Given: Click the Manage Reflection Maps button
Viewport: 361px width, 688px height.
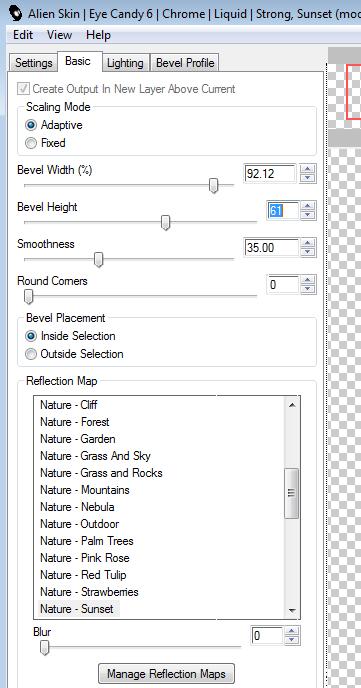Looking at the screenshot, I should pyautogui.click(x=166, y=674).
